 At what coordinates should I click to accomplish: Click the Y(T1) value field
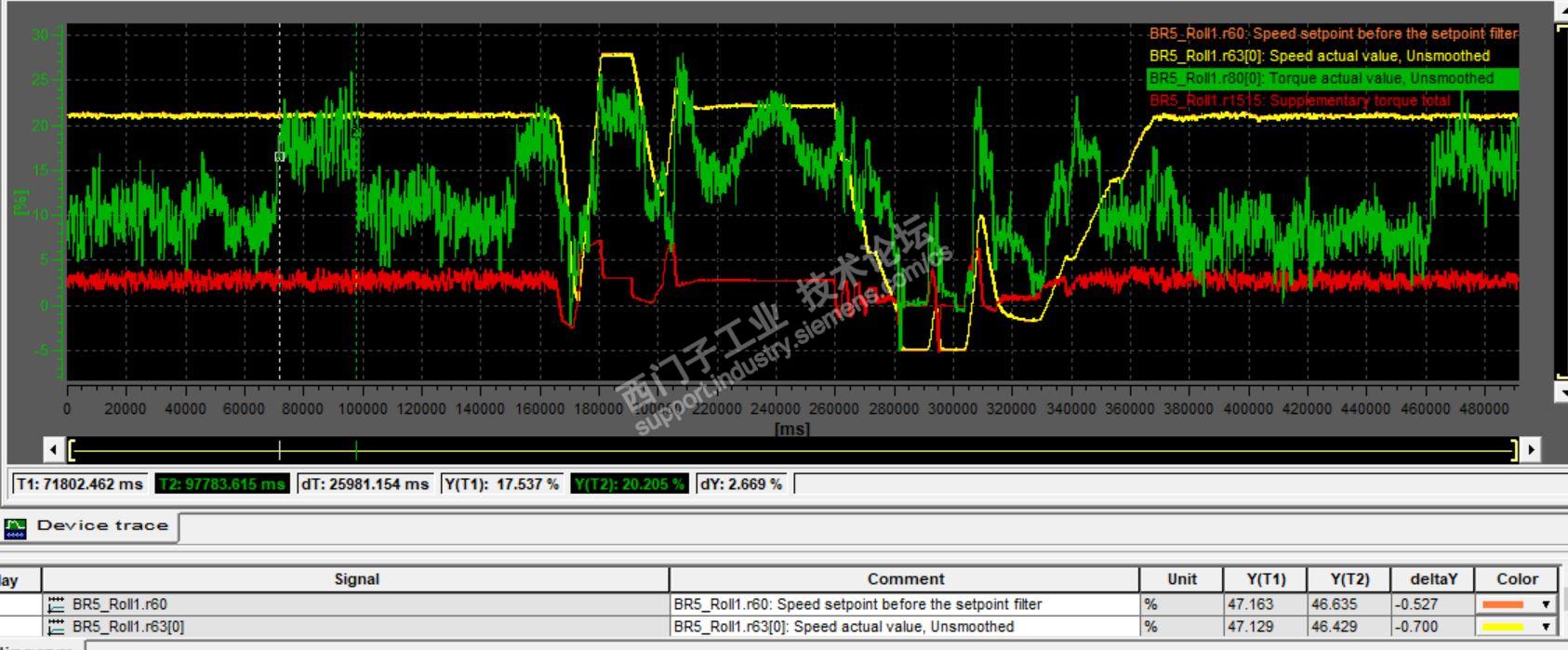(x=502, y=484)
